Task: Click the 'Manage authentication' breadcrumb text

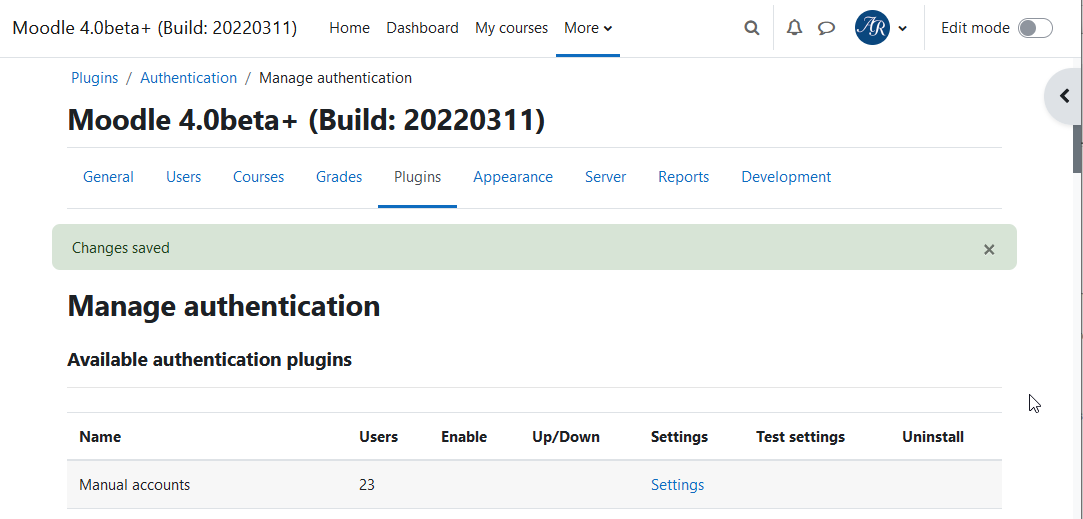Action: pyautogui.click(x=335, y=78)
